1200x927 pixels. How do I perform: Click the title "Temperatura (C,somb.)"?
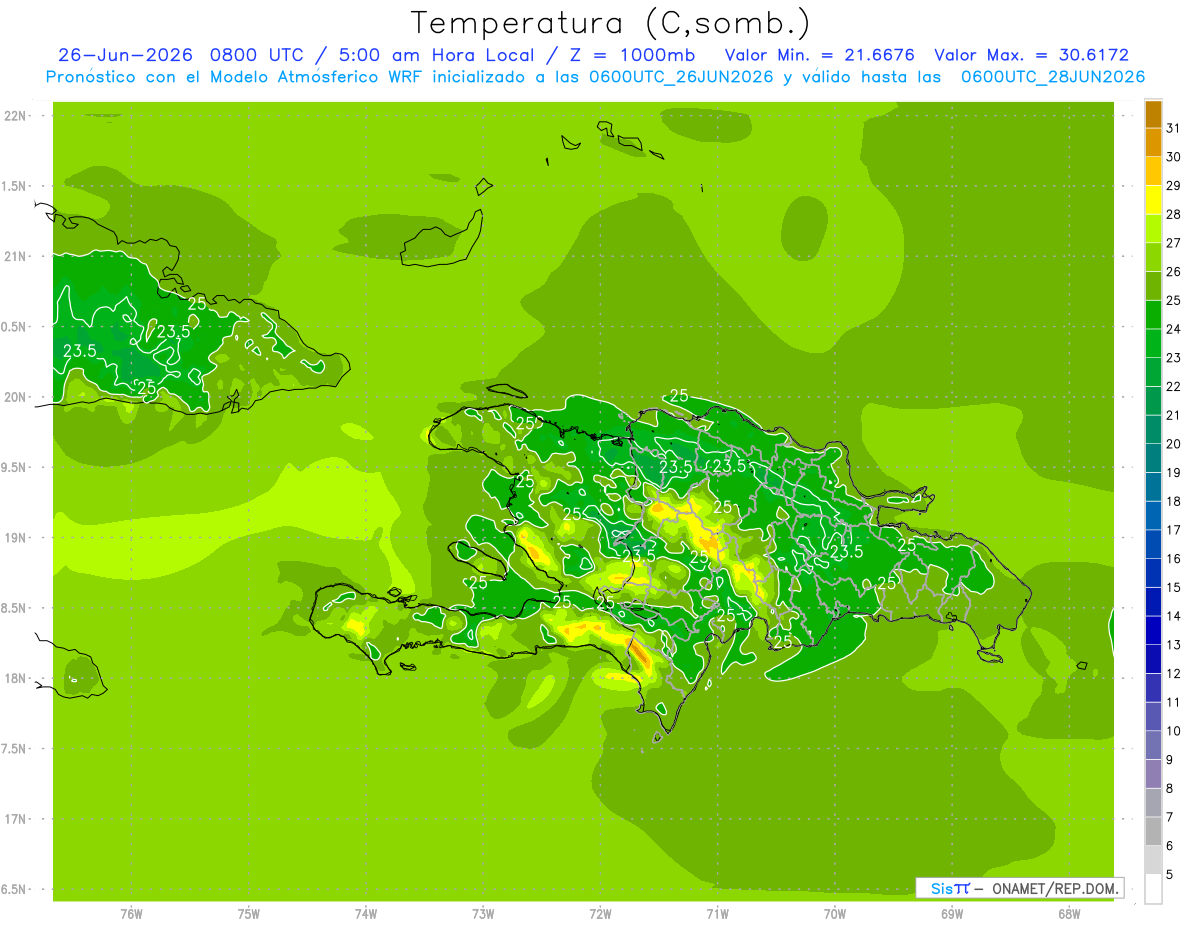click(x=610, y=23)
